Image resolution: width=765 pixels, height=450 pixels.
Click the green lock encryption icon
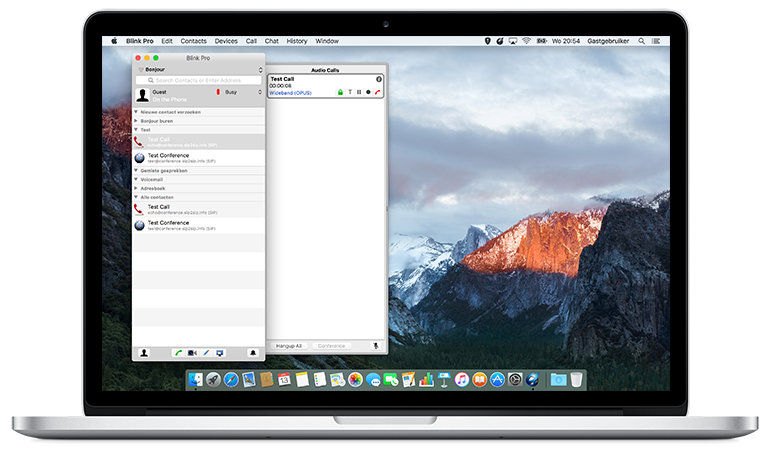coord(340,92)
